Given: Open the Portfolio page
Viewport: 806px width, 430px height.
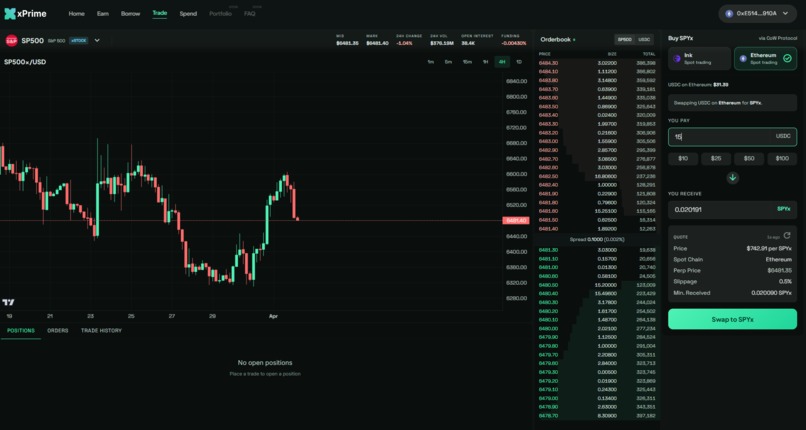Looking at the screenshot, I should pos(221,14).
